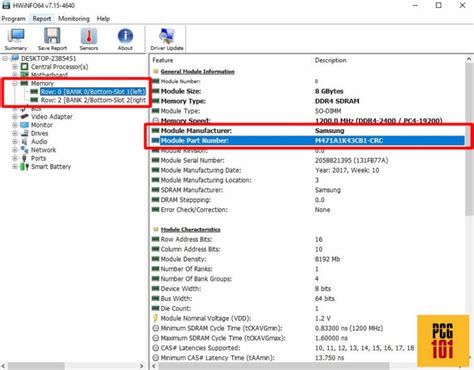Expand the Smart Battery node
474x370 pixels.
coord(15,166)
